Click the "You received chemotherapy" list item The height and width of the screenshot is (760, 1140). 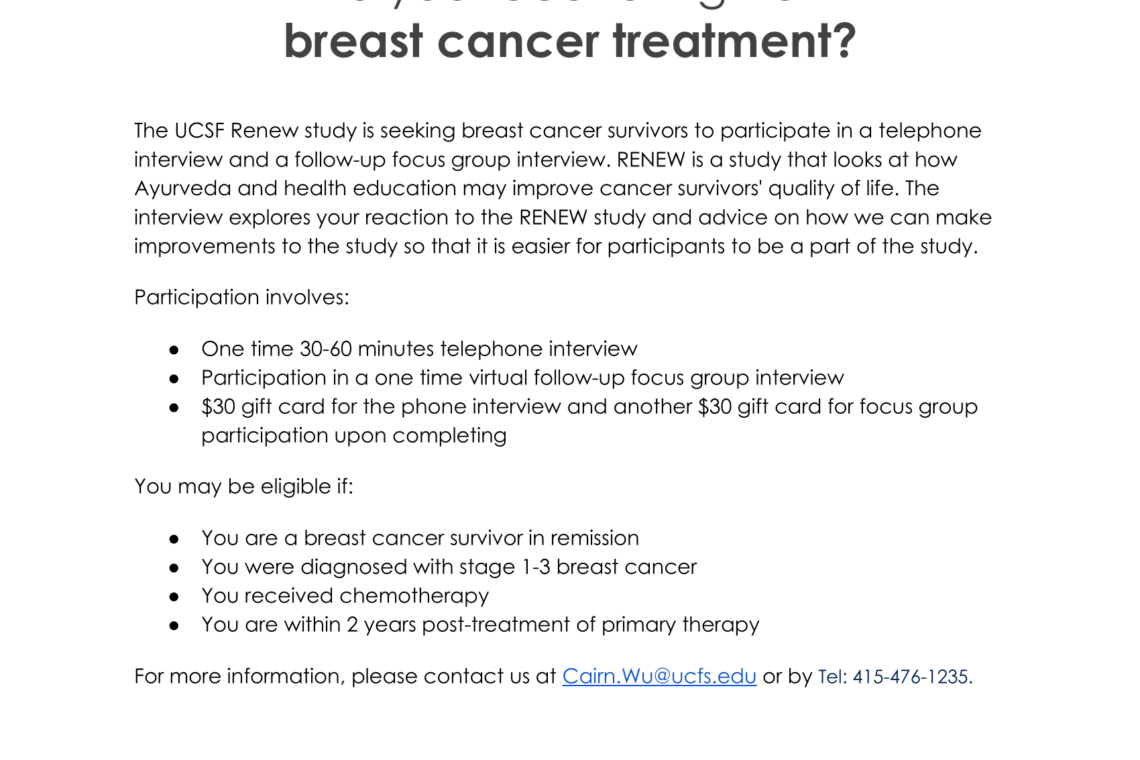pos(345,596)
